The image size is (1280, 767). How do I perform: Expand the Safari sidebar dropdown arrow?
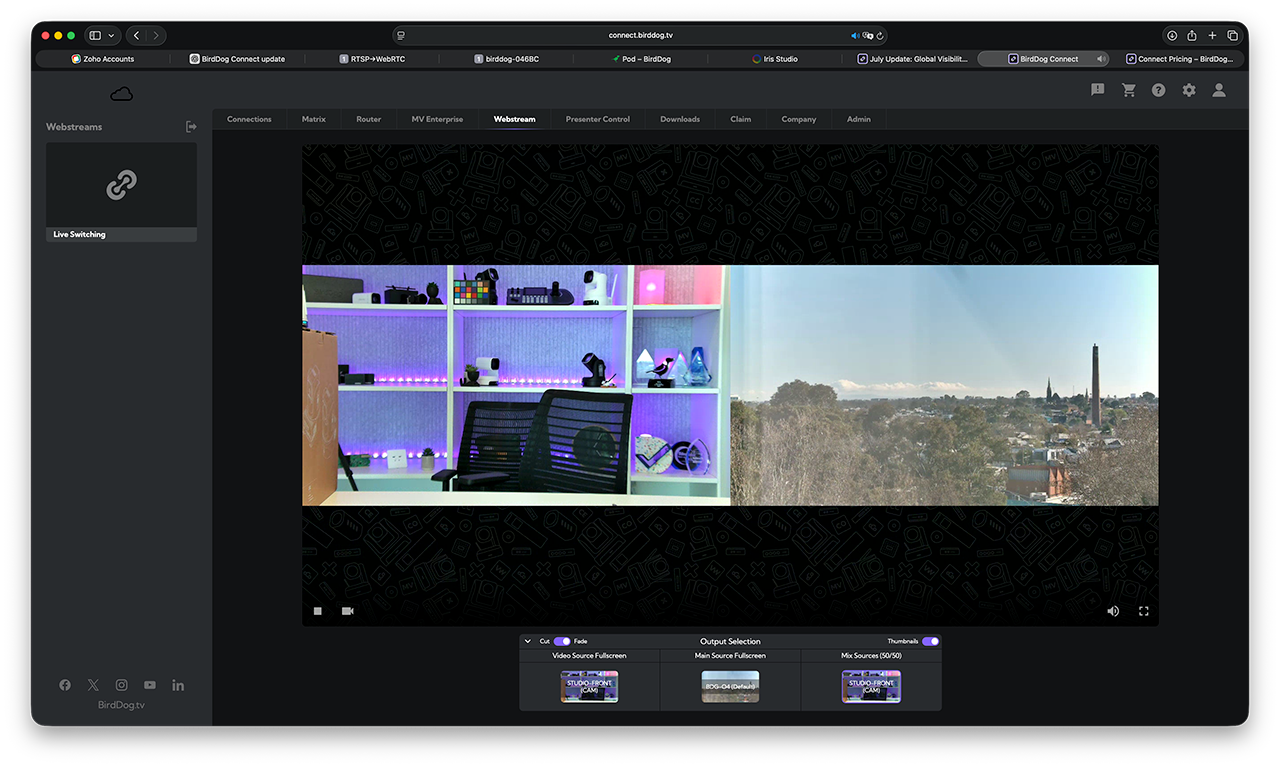[111, 36]
